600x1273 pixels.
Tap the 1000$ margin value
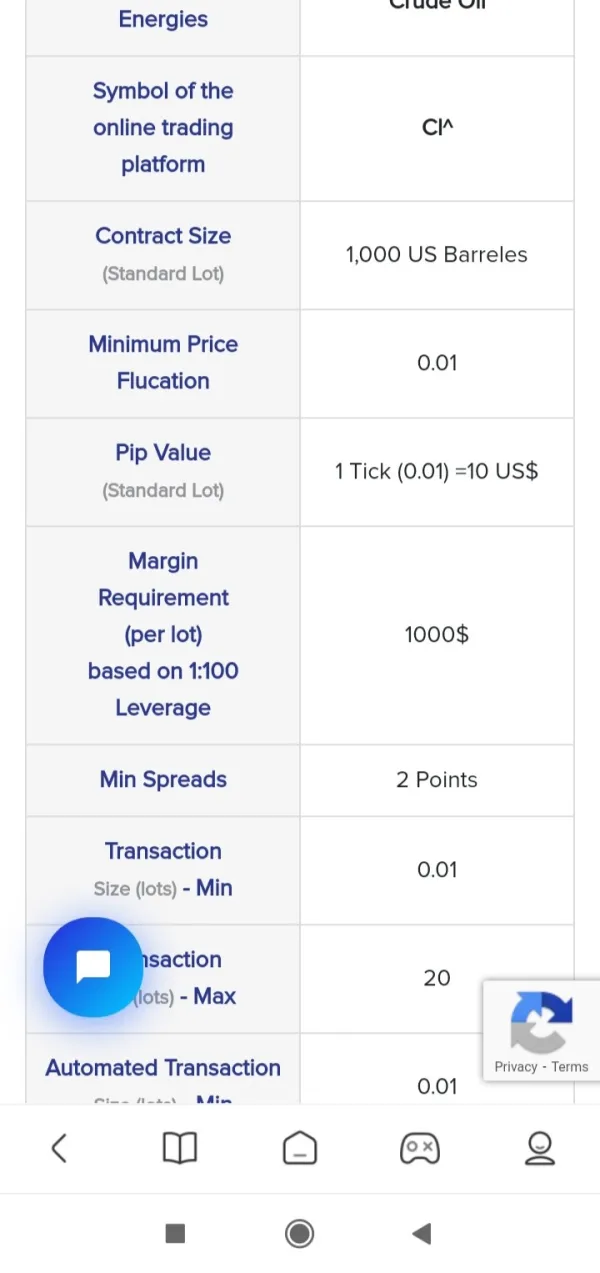pyautogui.click(x=437, y=635)
